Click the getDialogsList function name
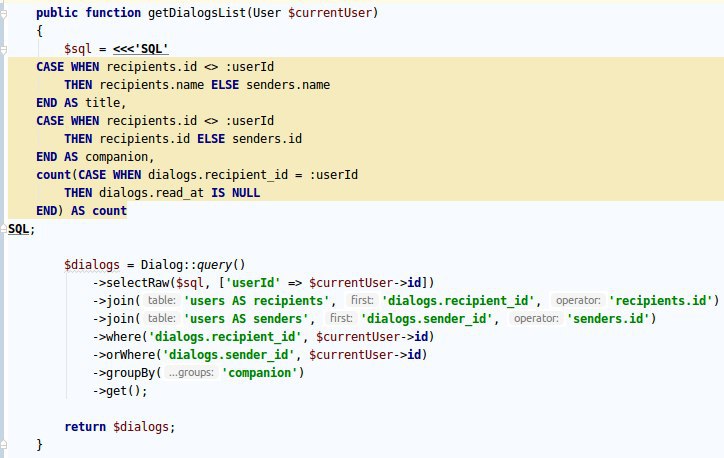724x458 pixels. click(197, 13)
